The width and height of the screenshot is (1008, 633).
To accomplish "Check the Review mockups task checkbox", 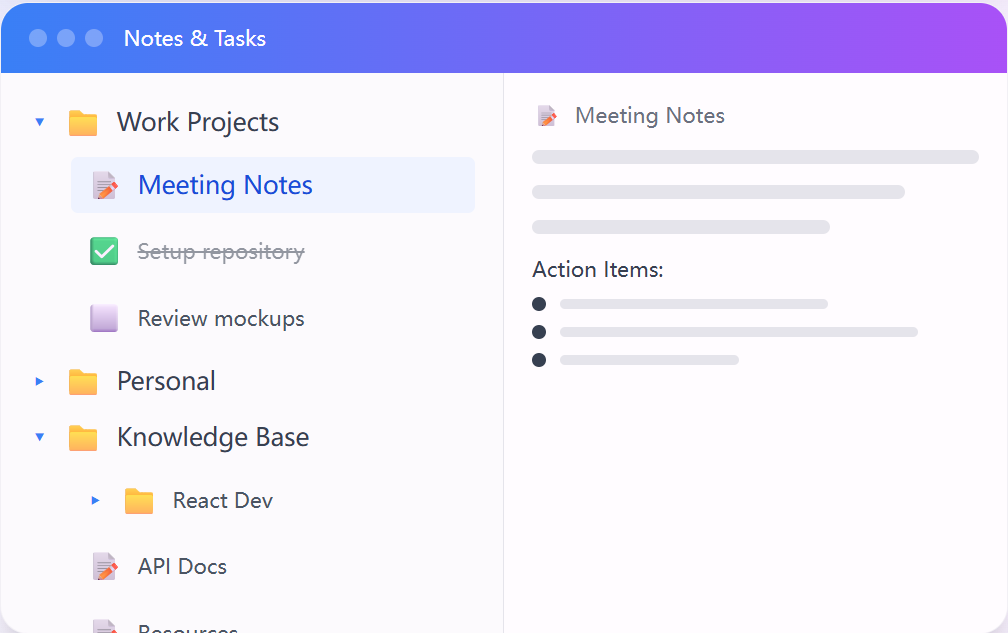I will (104, 319).
